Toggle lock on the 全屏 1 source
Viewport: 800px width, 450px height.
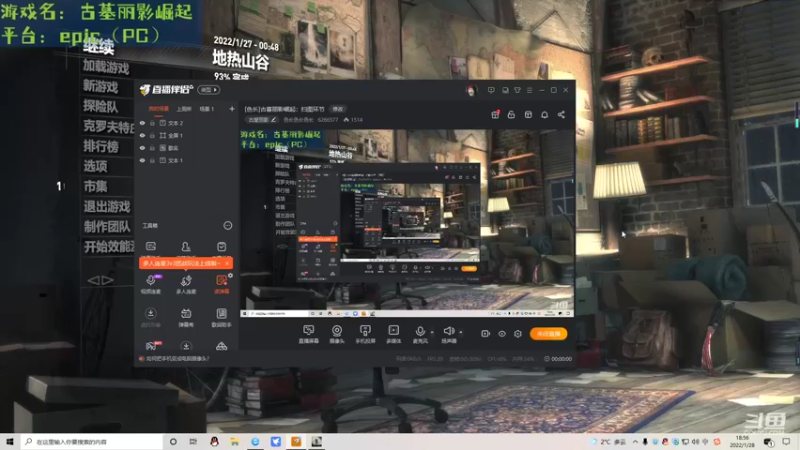coord(152,136)
